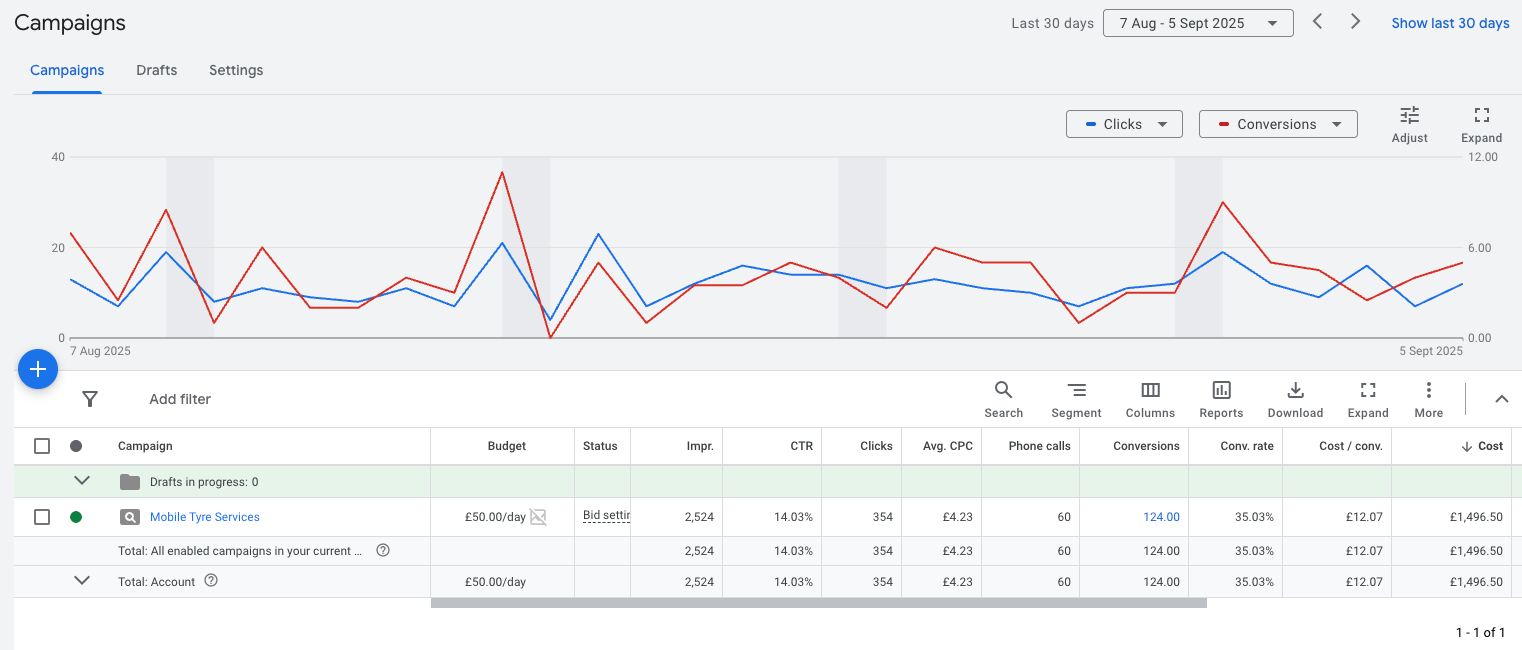Open the Clicks metric dropdown
1522x650 pixels.
pos(1124,124)
